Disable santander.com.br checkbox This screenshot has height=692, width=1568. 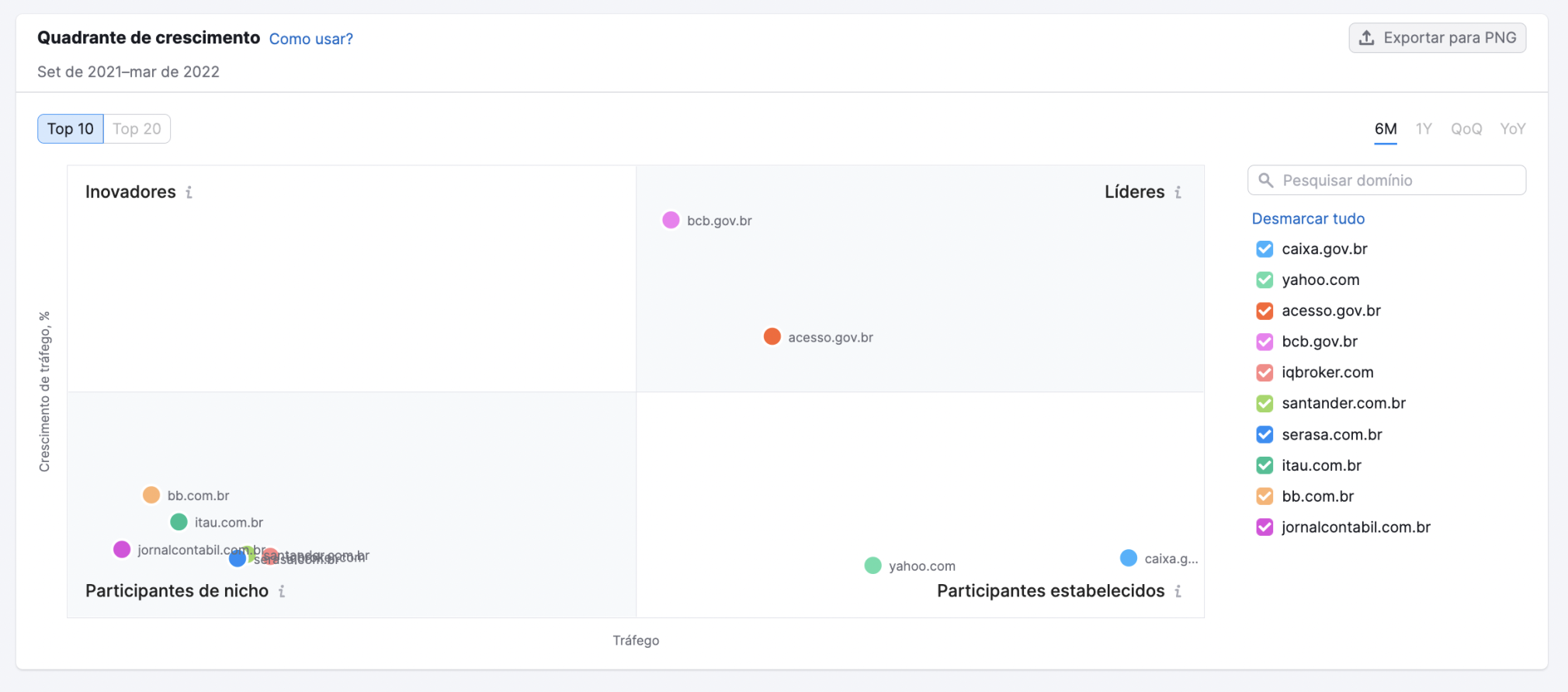[x=1264, y=403]
